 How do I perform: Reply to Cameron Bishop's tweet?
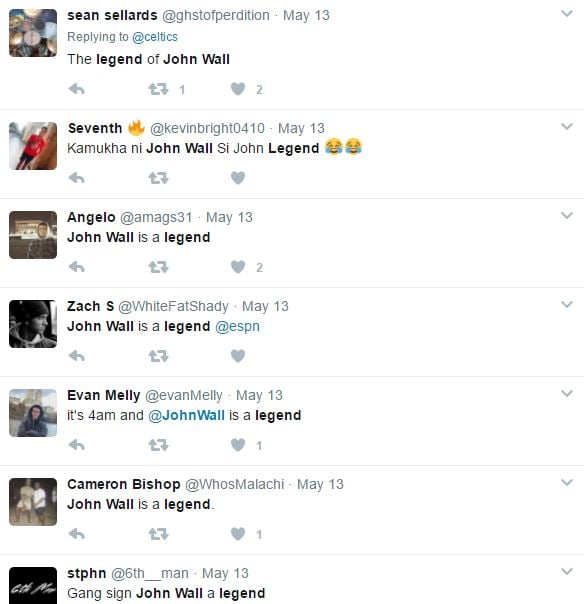pyautogui.click(x=77, y=534)
